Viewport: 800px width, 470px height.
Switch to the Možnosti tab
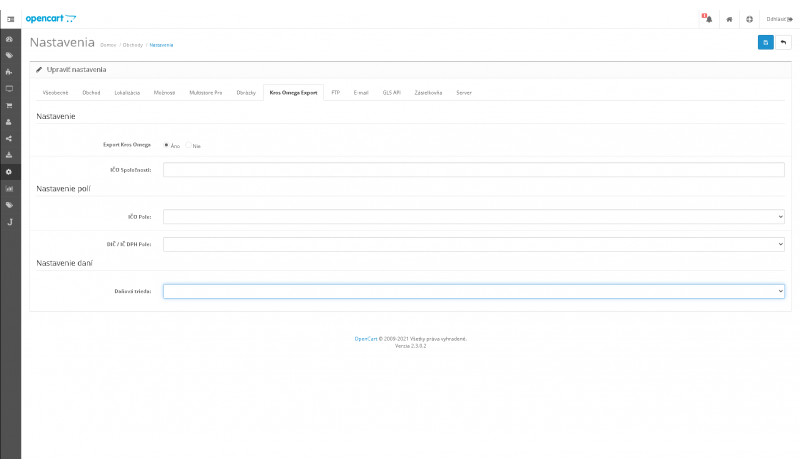tap(164, 93)
